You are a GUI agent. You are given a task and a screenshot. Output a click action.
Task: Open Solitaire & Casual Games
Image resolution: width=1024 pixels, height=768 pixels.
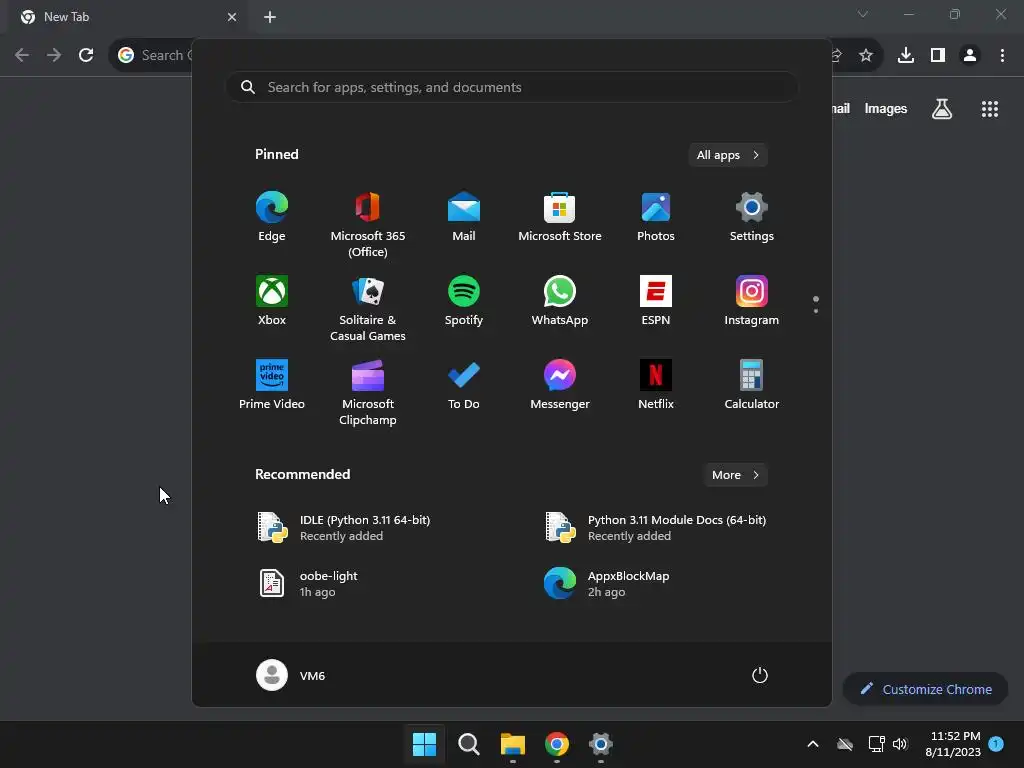(x=368, y=309)
